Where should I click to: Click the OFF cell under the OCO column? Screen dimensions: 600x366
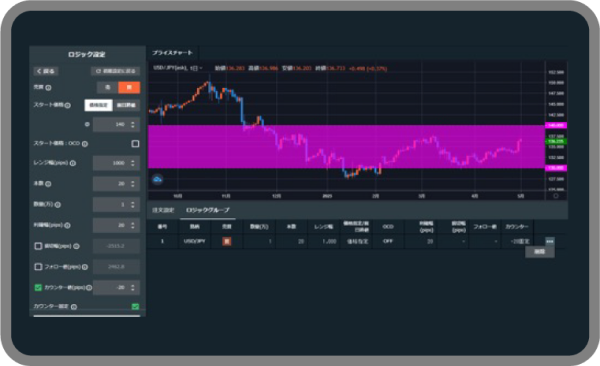388,242
